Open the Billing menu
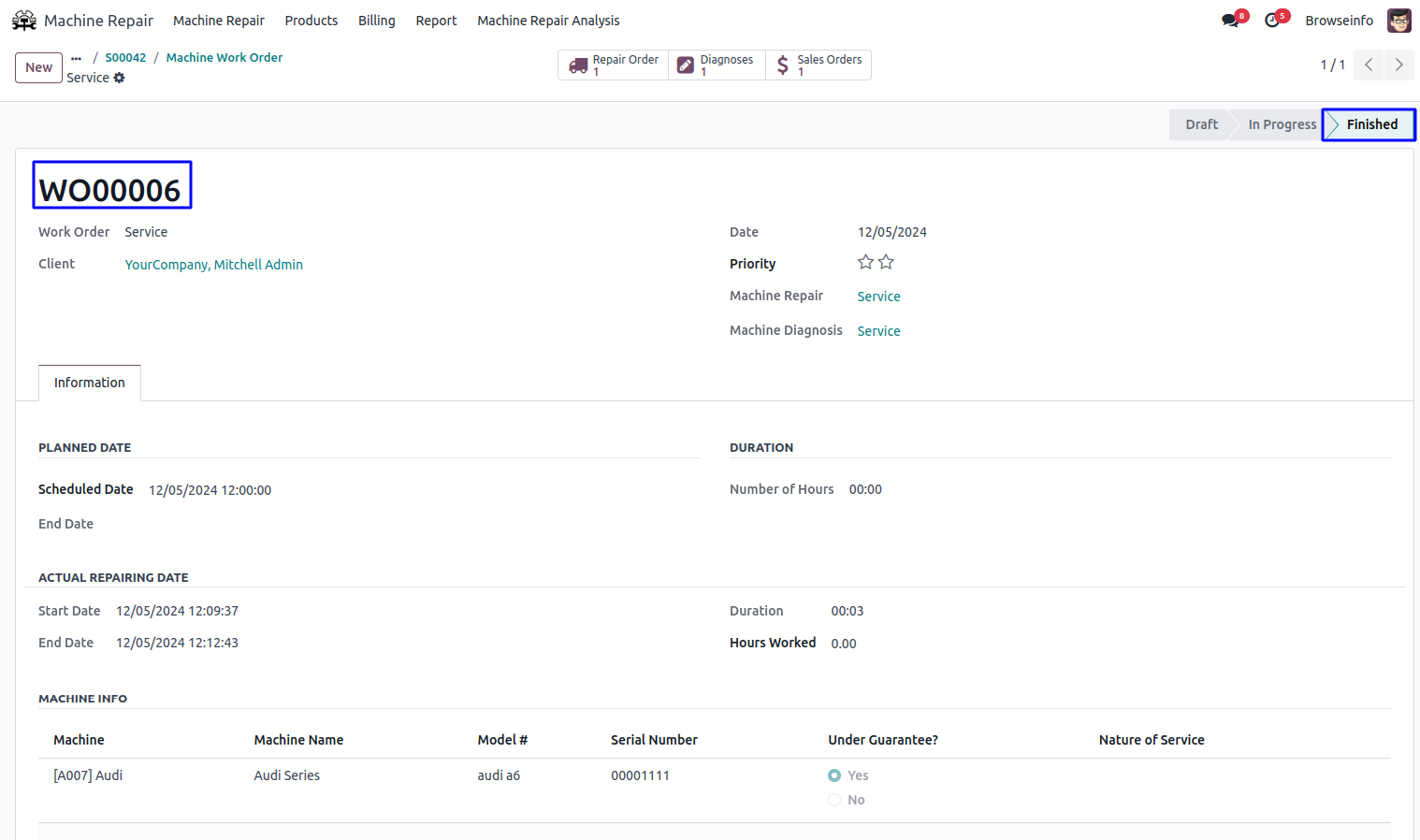This screenshot has height=840, width=1420. (376, 21)
